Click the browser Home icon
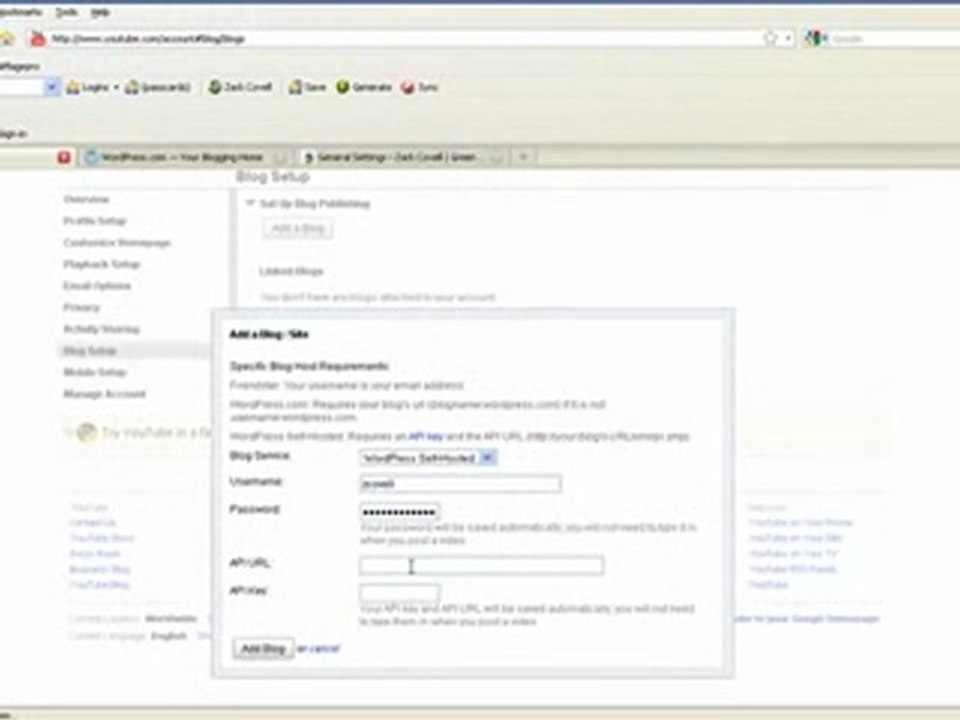Screen dimensions: 960x720 click(x=6, y=39)
